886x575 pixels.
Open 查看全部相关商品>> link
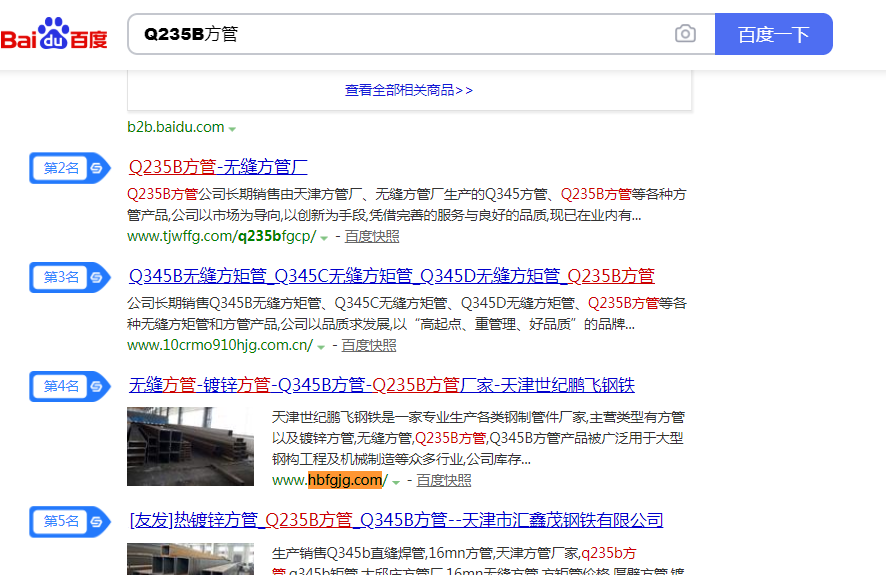click(x=409, y=90)
